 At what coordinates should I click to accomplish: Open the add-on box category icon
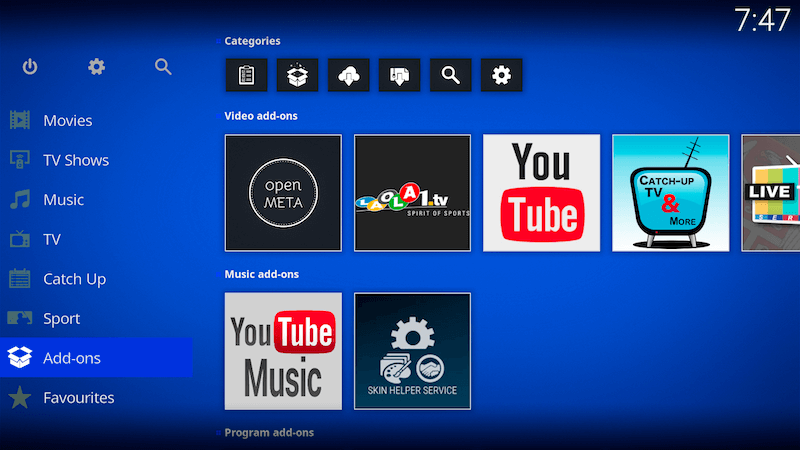click(297, 75)
